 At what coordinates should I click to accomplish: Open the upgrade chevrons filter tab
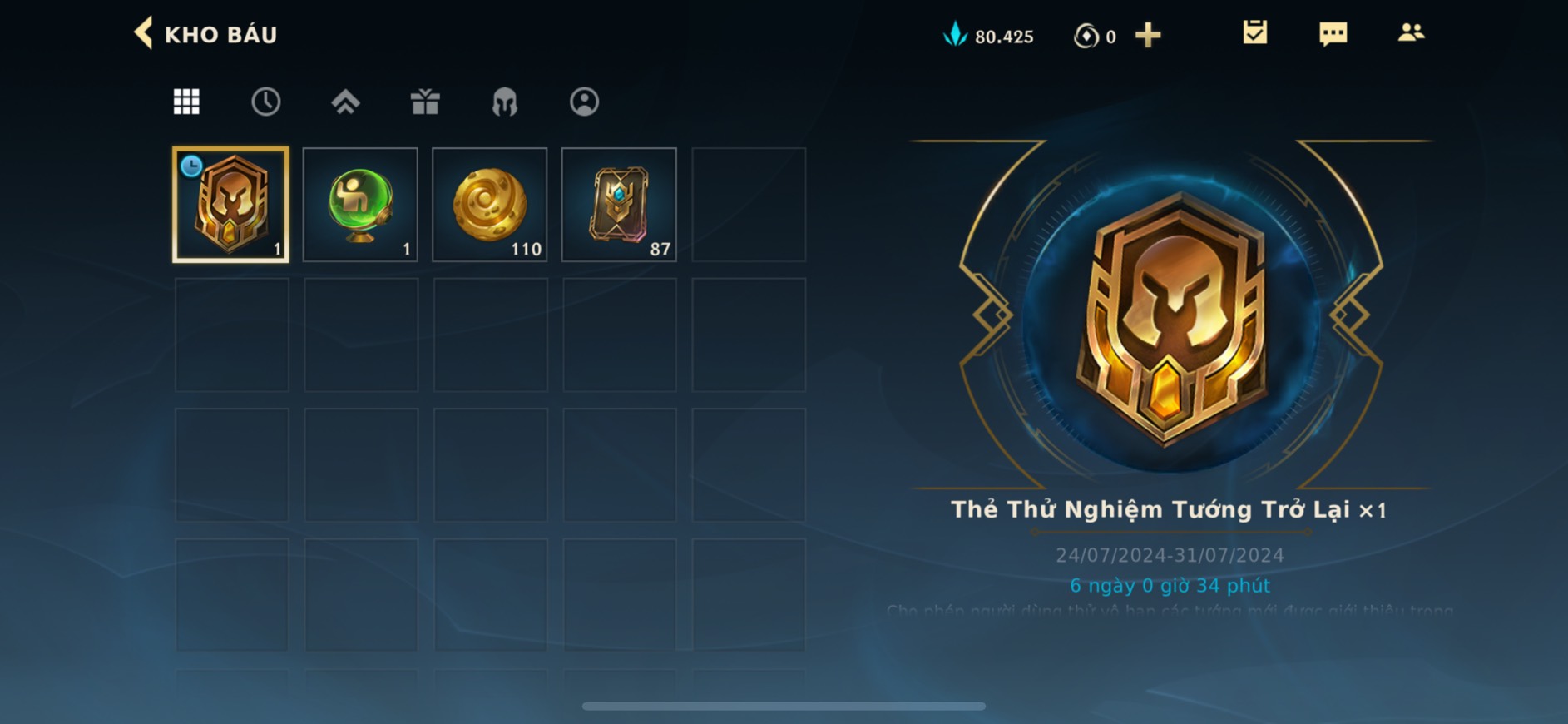[345, 102]
